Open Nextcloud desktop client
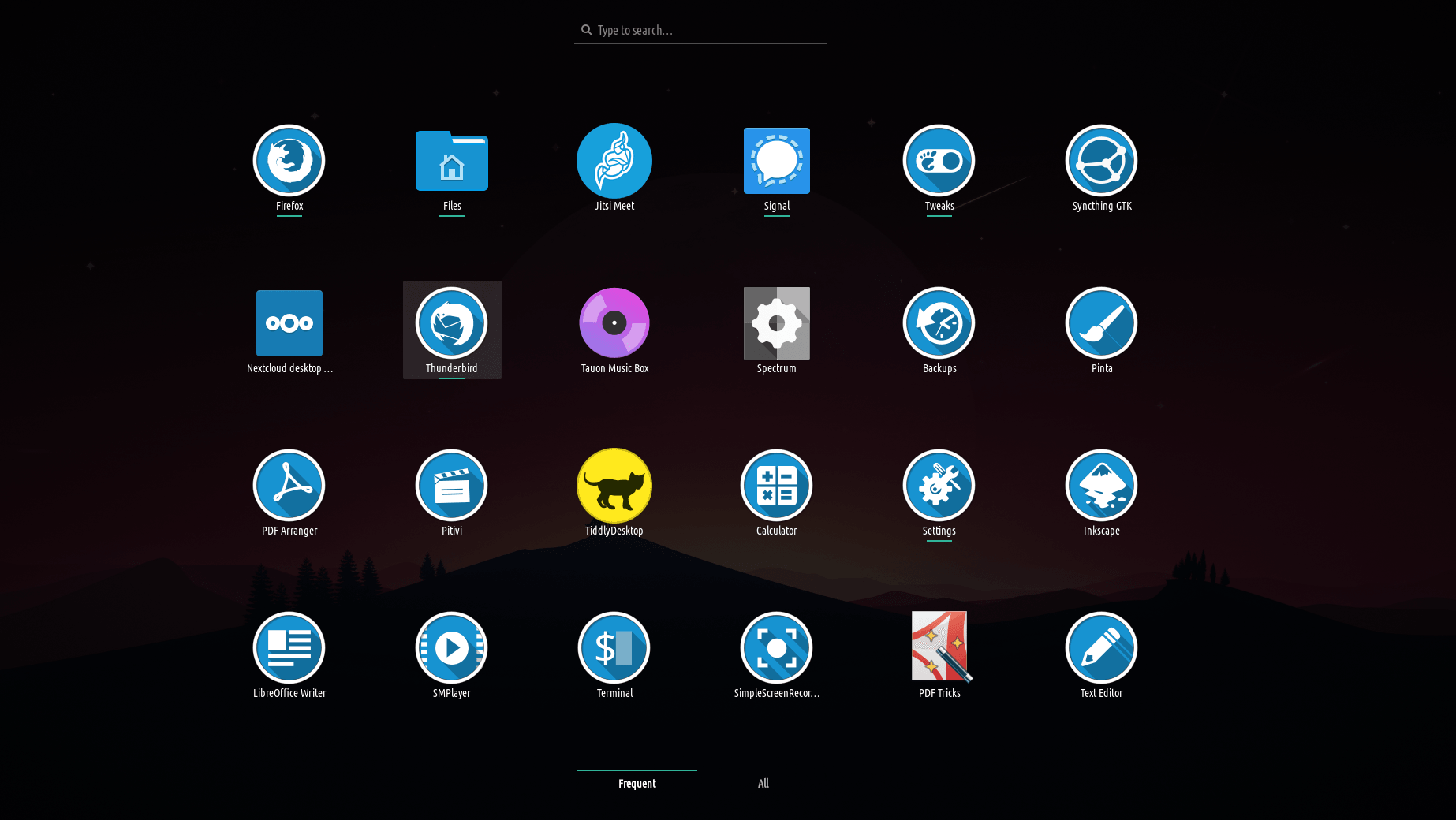Screen dimensions: 1456x820 click(x=289, y=323)
